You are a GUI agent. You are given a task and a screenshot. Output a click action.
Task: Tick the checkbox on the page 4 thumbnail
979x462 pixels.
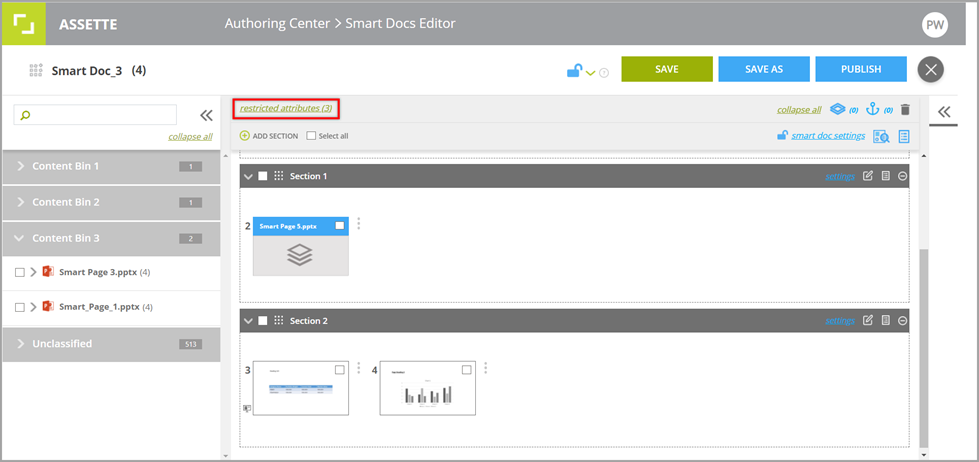[x=466, y=370]
